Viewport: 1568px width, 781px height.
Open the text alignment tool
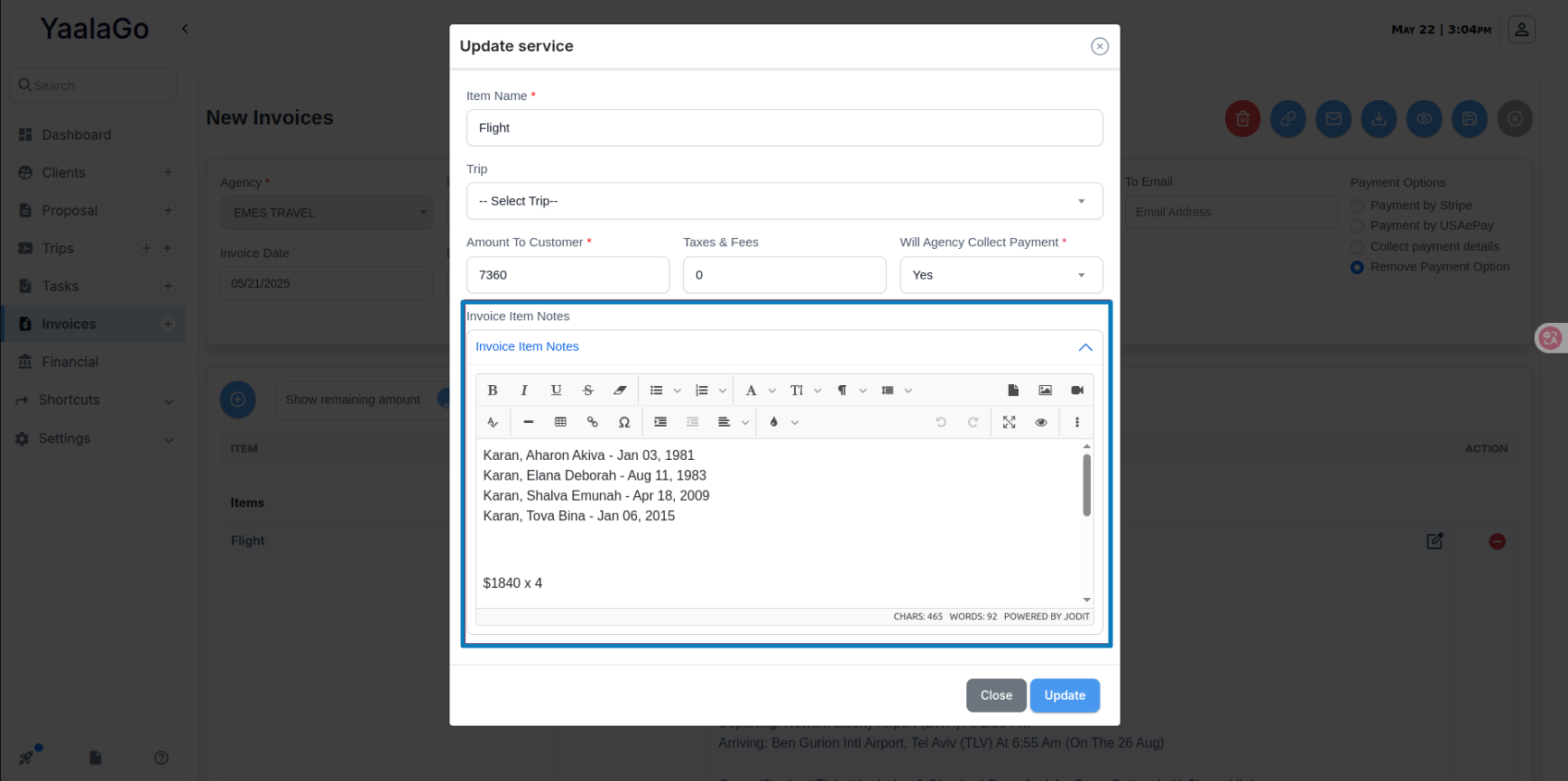pyautogui.click(x=724, y=422)
